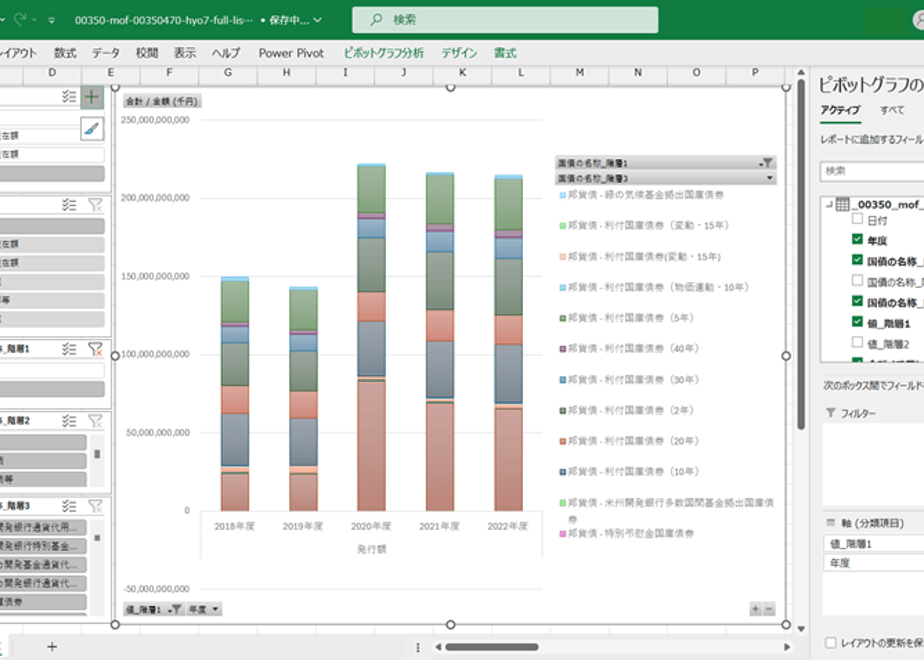Uncheck the 年度 field checkbox
The width and height of the screenshot is (924, 660).
point(857,239)
